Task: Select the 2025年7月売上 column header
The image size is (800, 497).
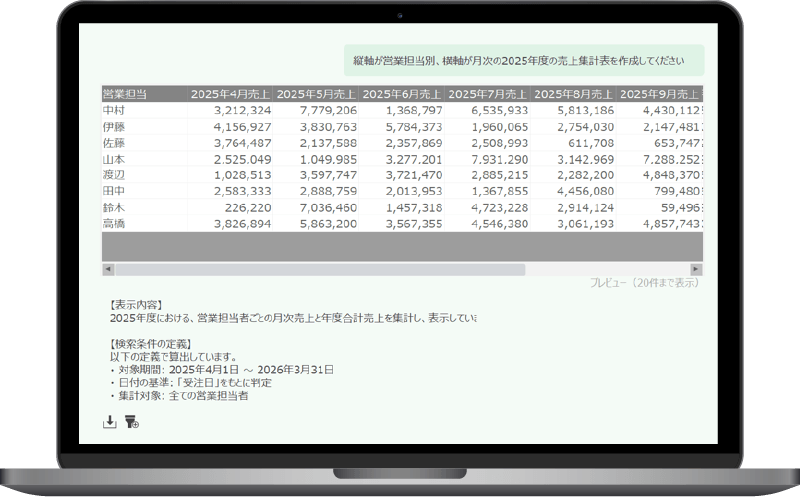Action: pyautogui.click(x=487, y=94)
